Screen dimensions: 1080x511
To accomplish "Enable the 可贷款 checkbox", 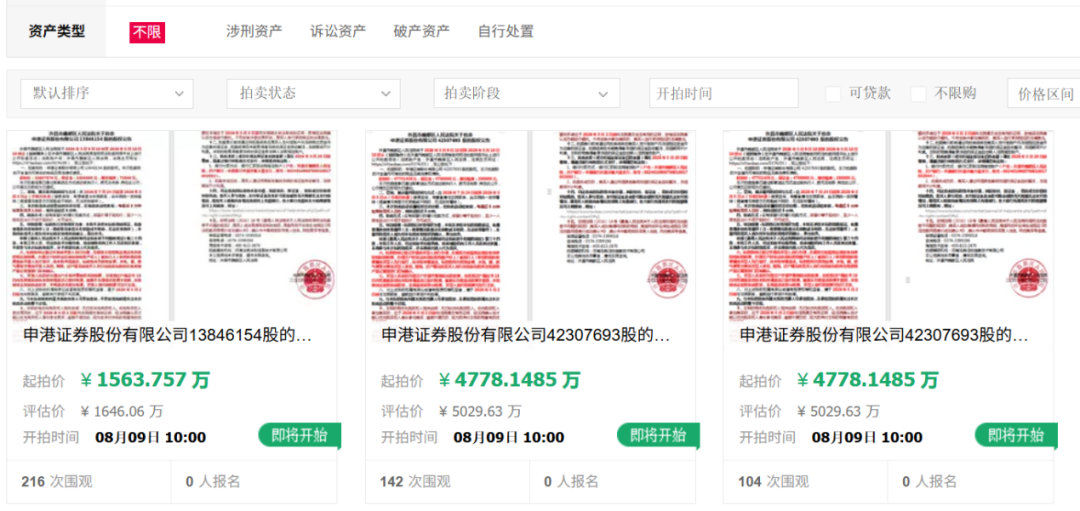I will tap(833, 94).
